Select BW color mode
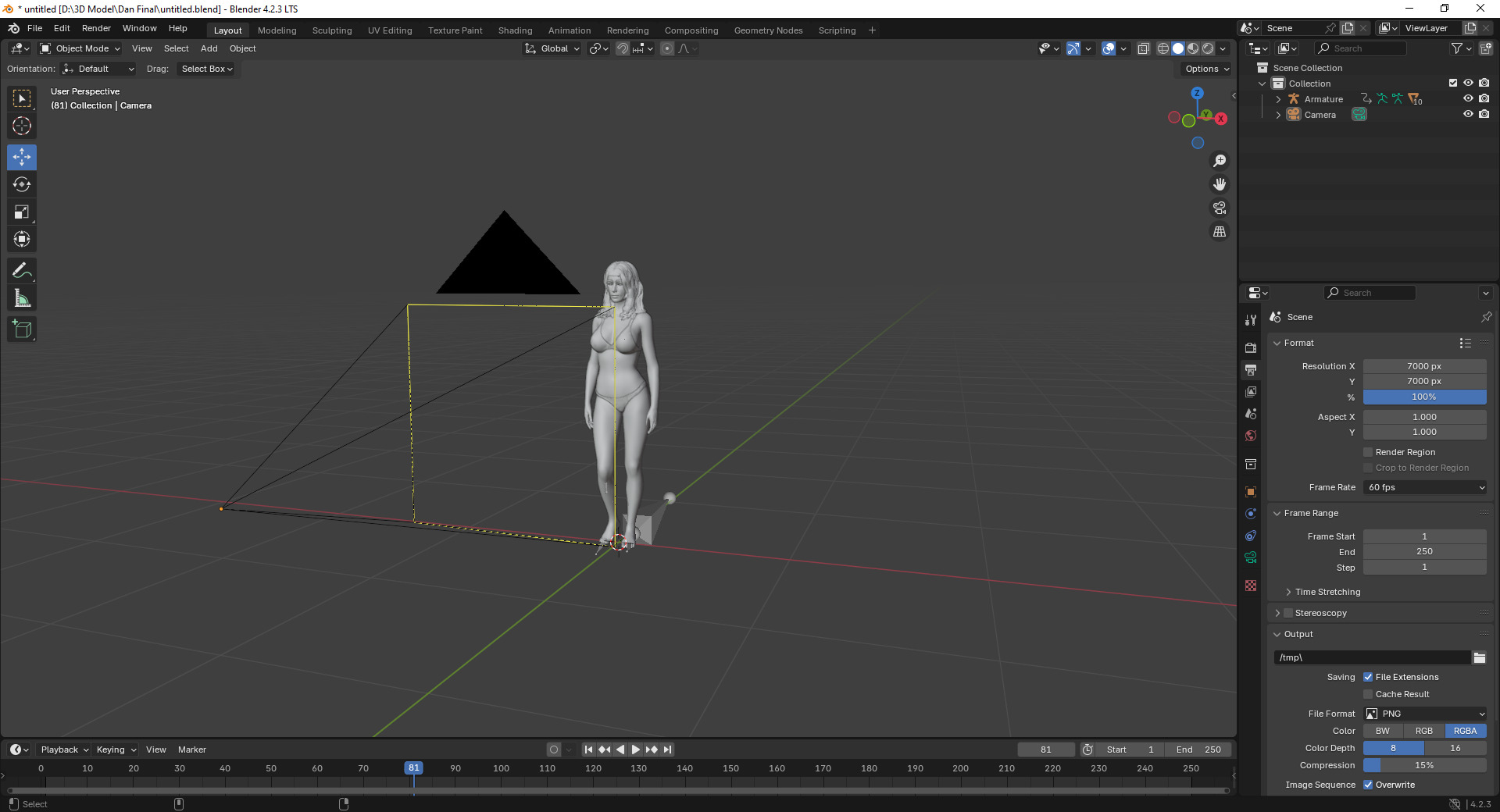This screenshot has width=1500, height=812. (x=1383, y=731)
